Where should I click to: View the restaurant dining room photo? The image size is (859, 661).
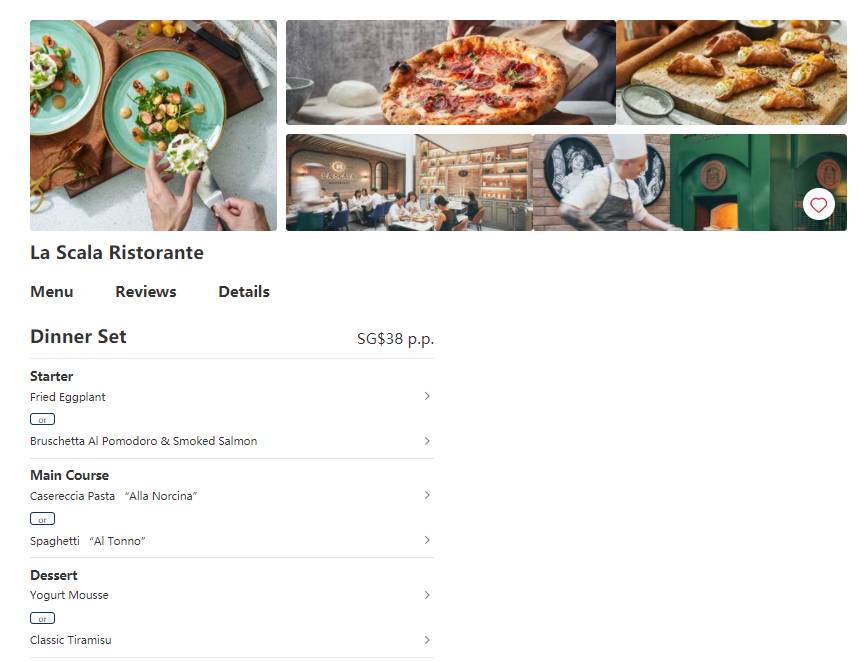[409, 183]
